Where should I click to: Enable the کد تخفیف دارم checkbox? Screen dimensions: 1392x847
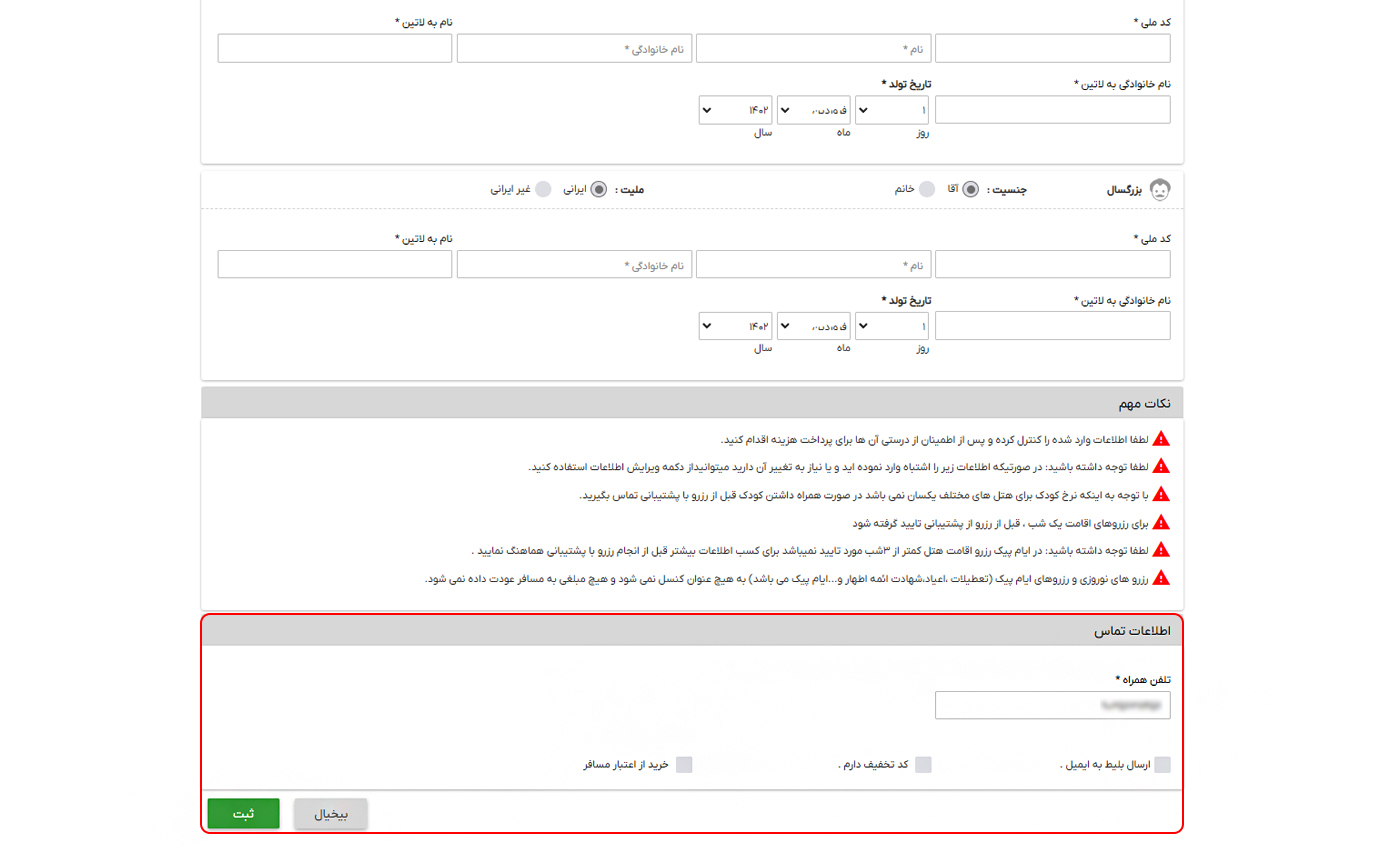[925, 764]
